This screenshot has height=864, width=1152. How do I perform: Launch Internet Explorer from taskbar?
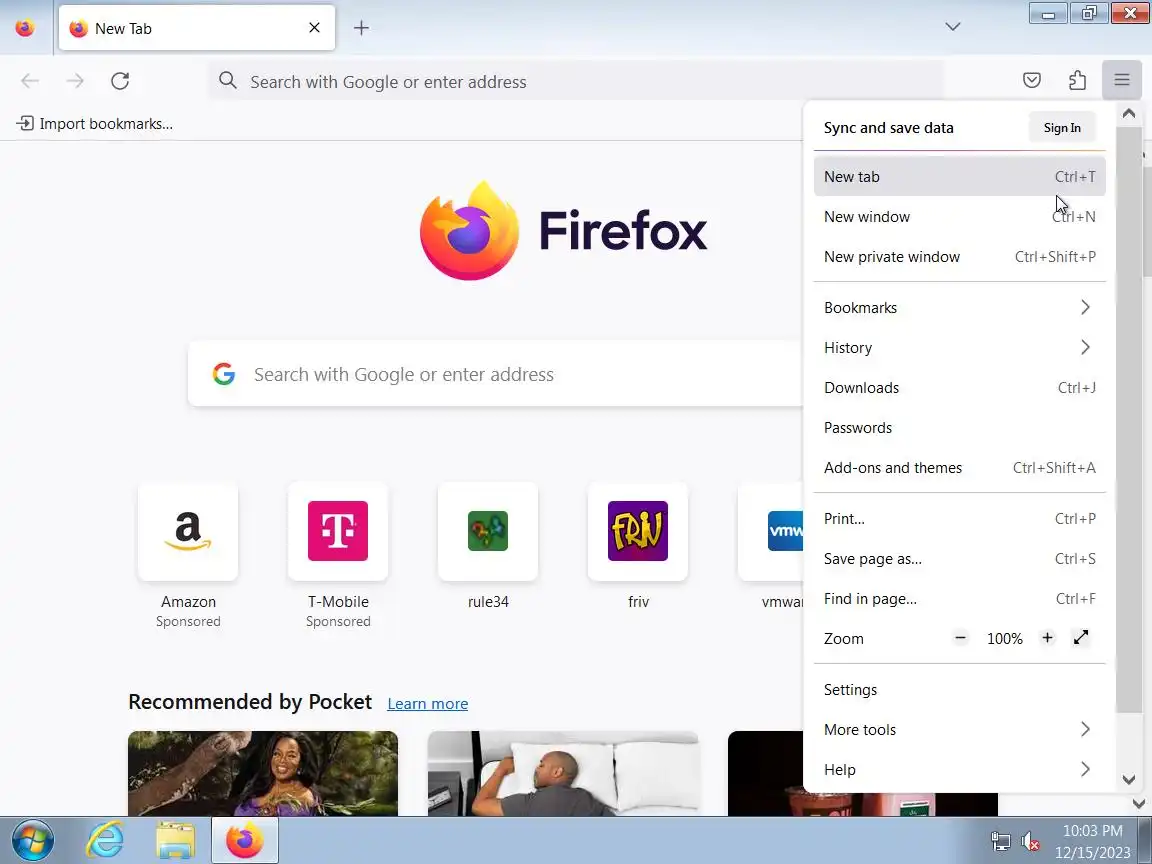point(105,840)
